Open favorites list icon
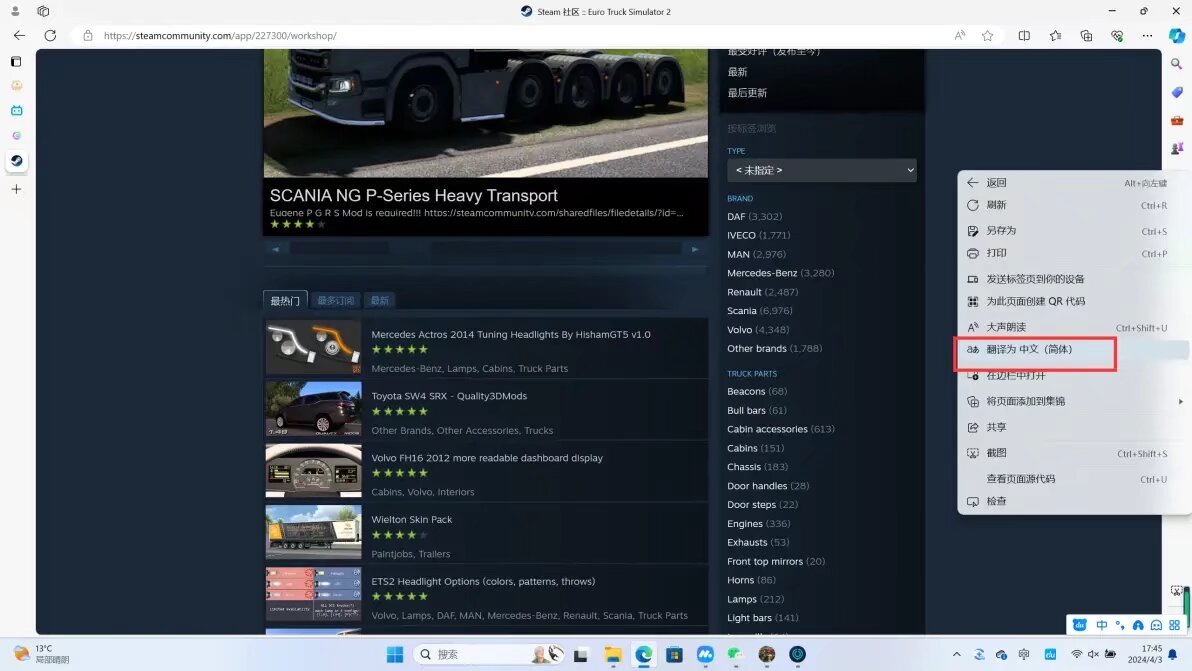 (1056, 35)
